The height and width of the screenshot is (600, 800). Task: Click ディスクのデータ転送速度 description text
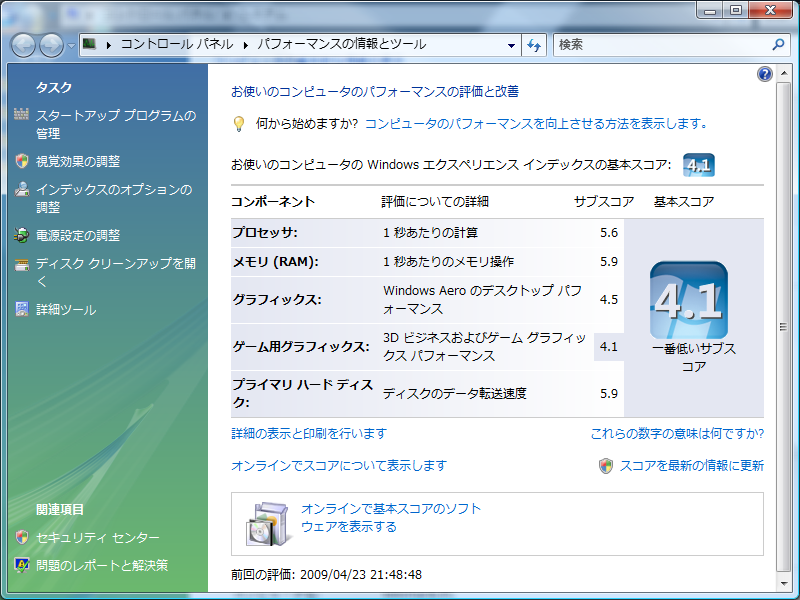click(x=455, y=393)
